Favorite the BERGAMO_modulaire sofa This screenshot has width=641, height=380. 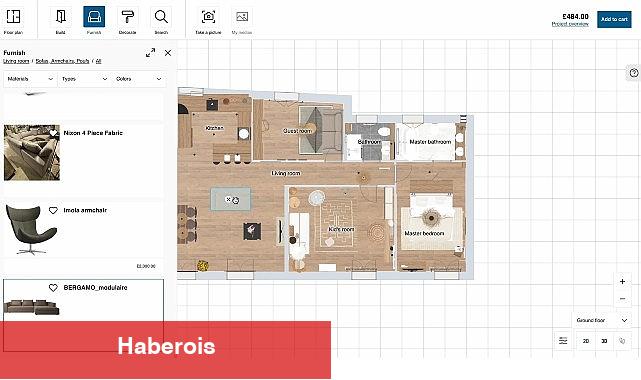pyautogui.click(x=53, y=288)
